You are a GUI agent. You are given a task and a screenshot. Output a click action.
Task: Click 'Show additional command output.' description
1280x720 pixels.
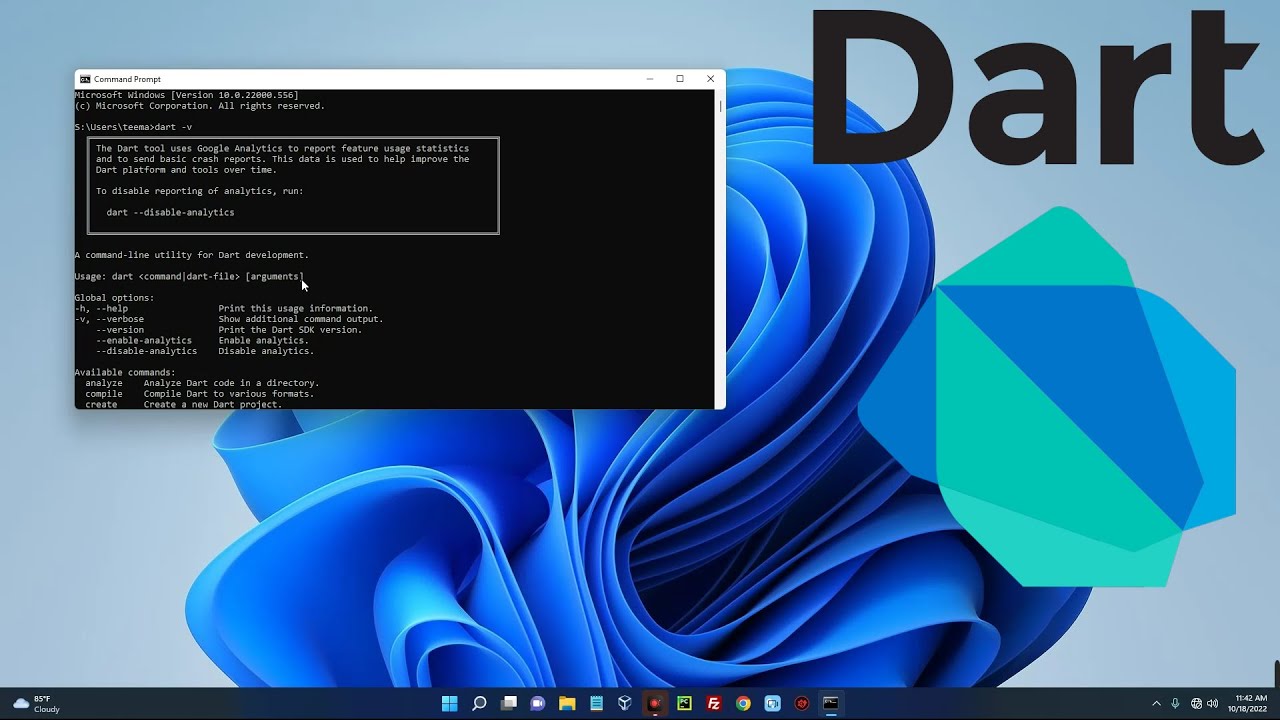(301, 320)
